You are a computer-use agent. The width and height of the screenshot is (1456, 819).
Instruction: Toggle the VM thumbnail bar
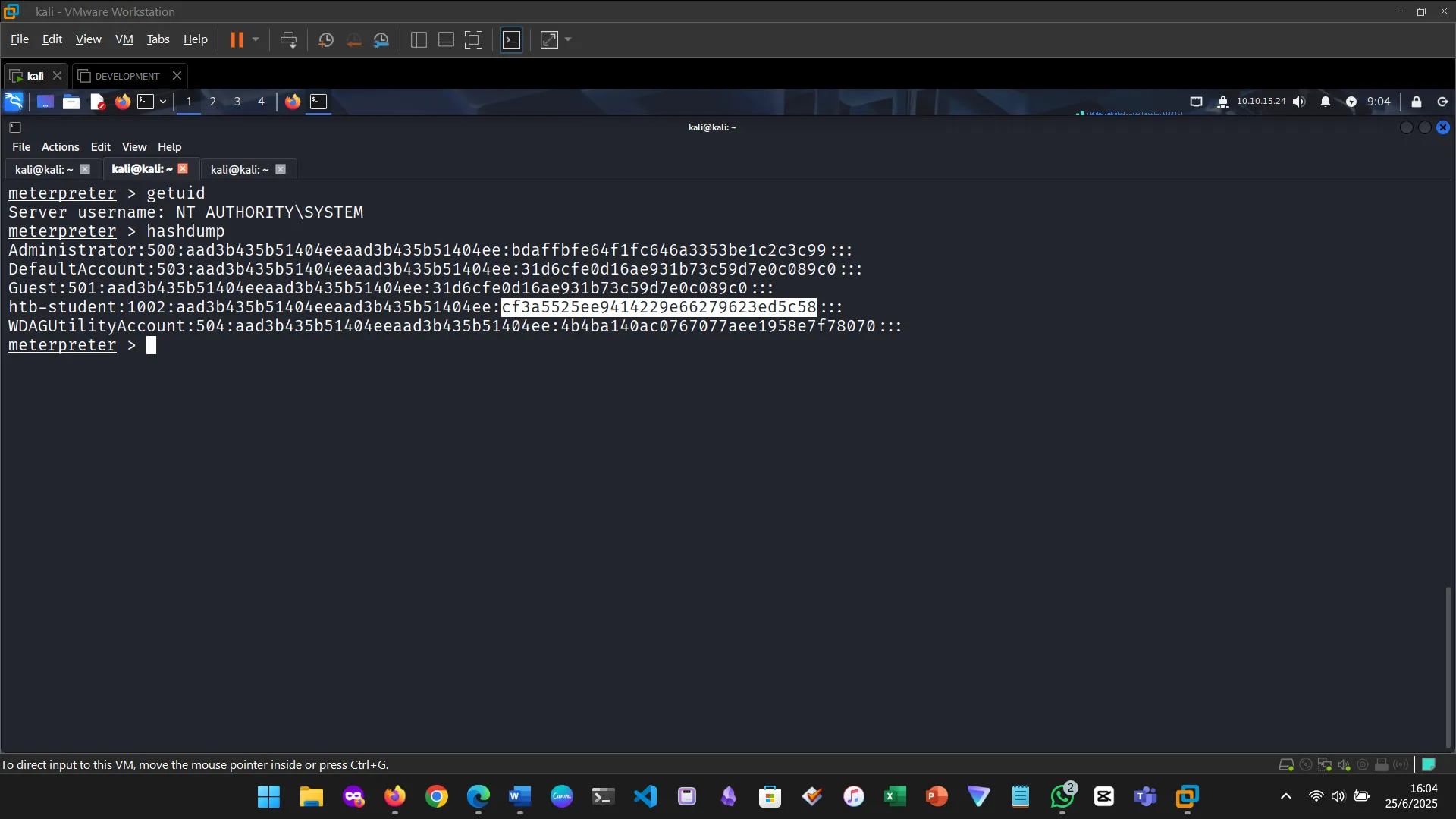click(445, 39)
